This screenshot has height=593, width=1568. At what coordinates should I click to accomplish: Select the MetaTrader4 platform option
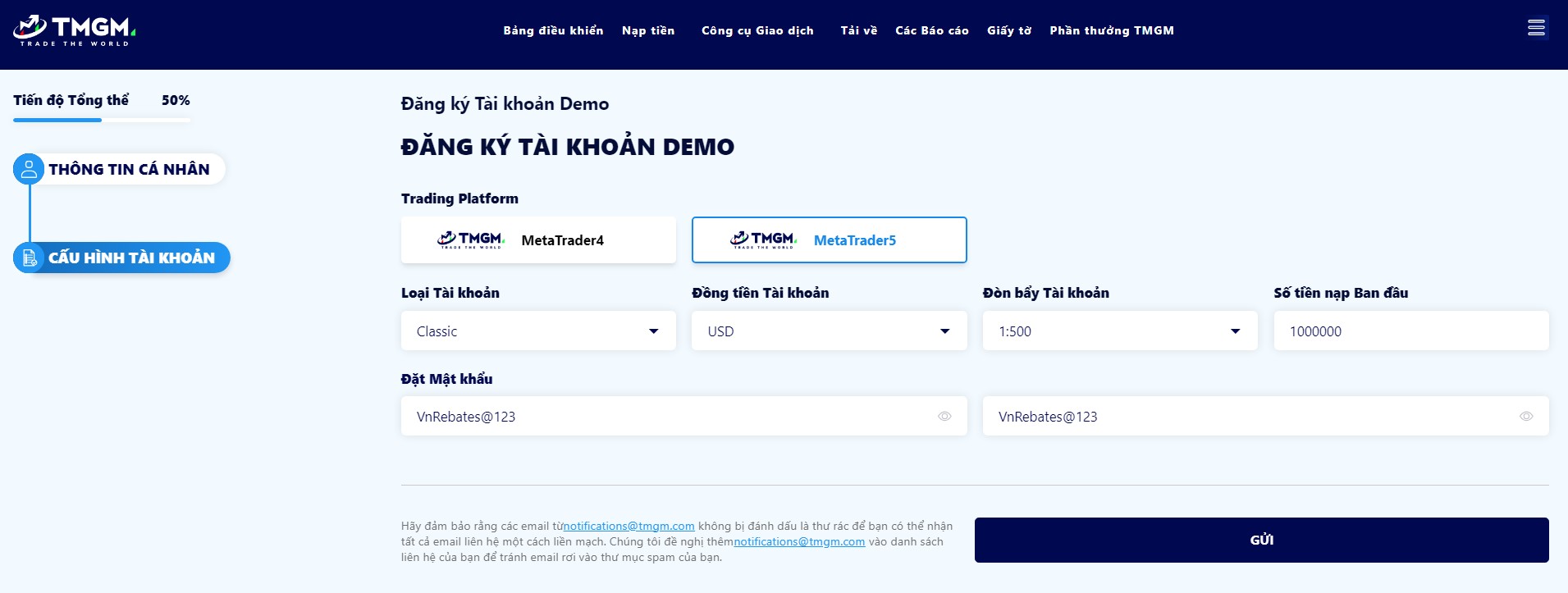pyautogui.click(x=538, y=240)
